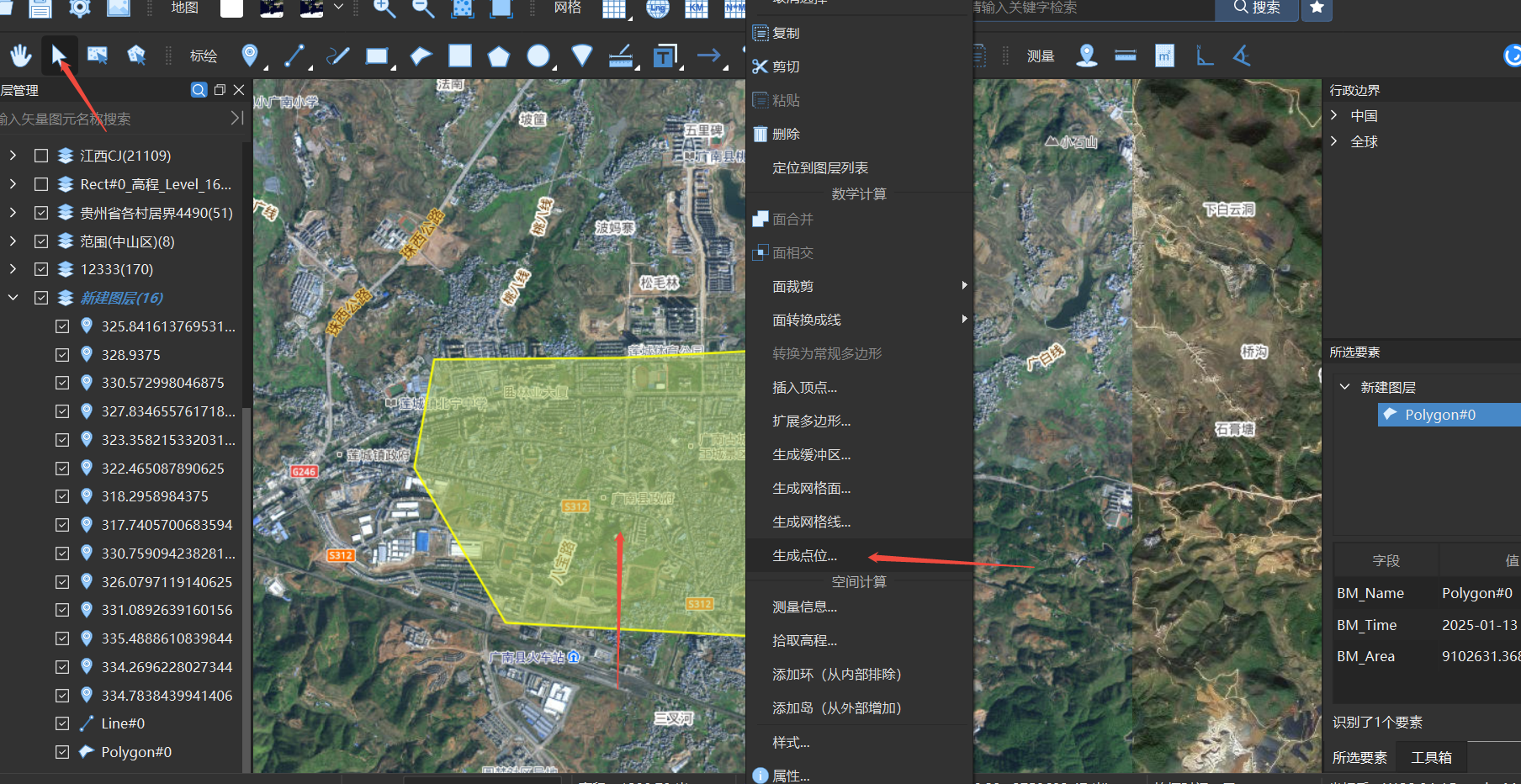
Task: Select the curve/freehand line drawing tool
Action: tap(337, 56)
